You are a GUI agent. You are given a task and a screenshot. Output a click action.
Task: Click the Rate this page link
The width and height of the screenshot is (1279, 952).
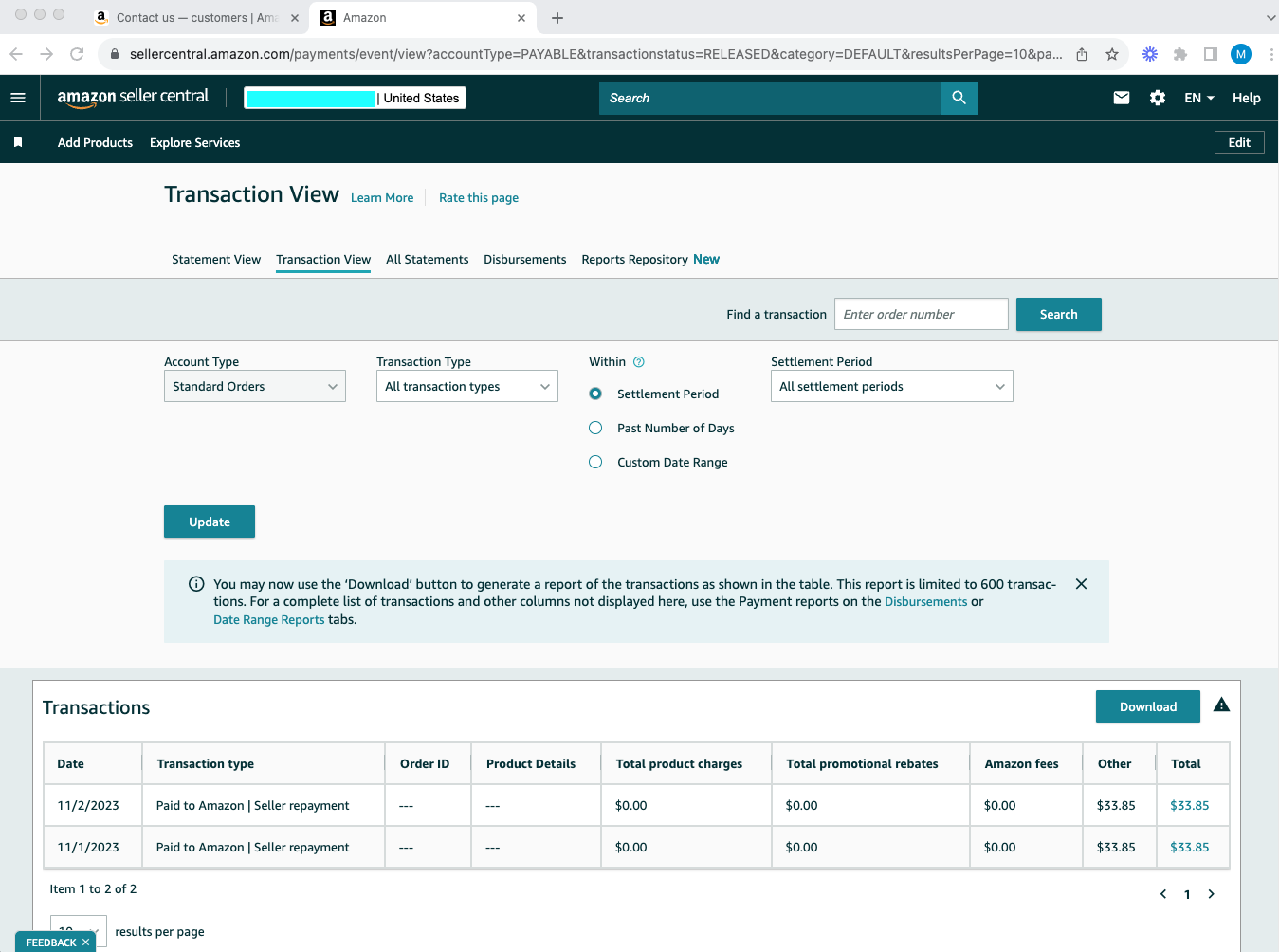click(479, 197)
